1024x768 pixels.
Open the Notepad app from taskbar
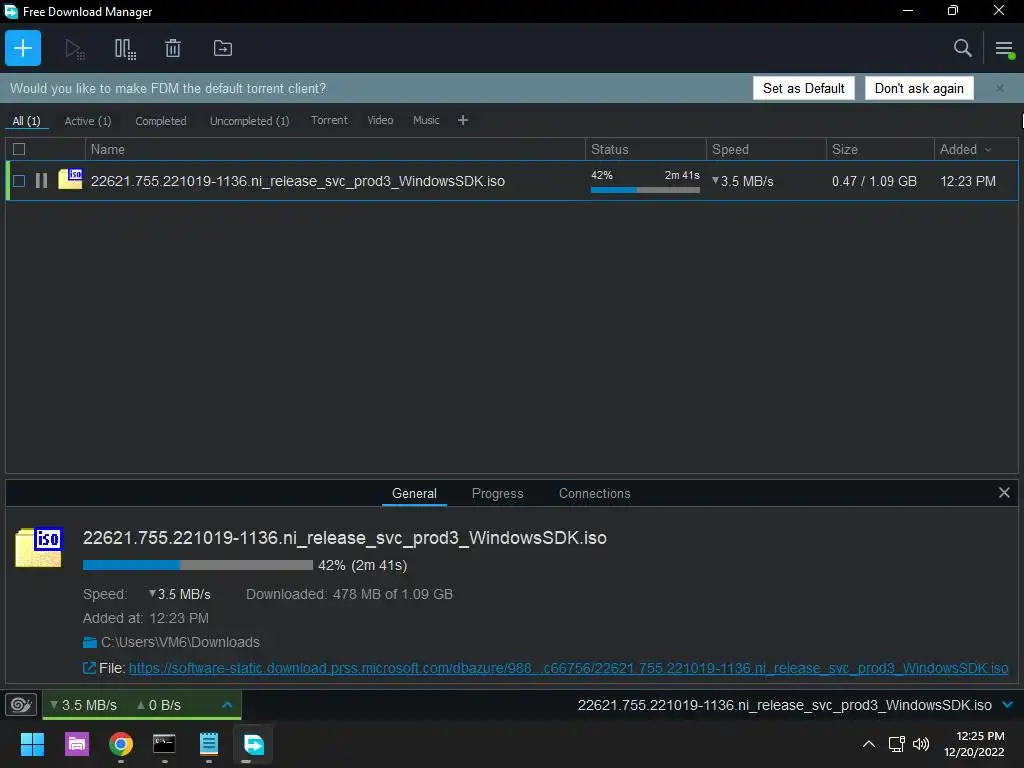click(x=208, y=744)
